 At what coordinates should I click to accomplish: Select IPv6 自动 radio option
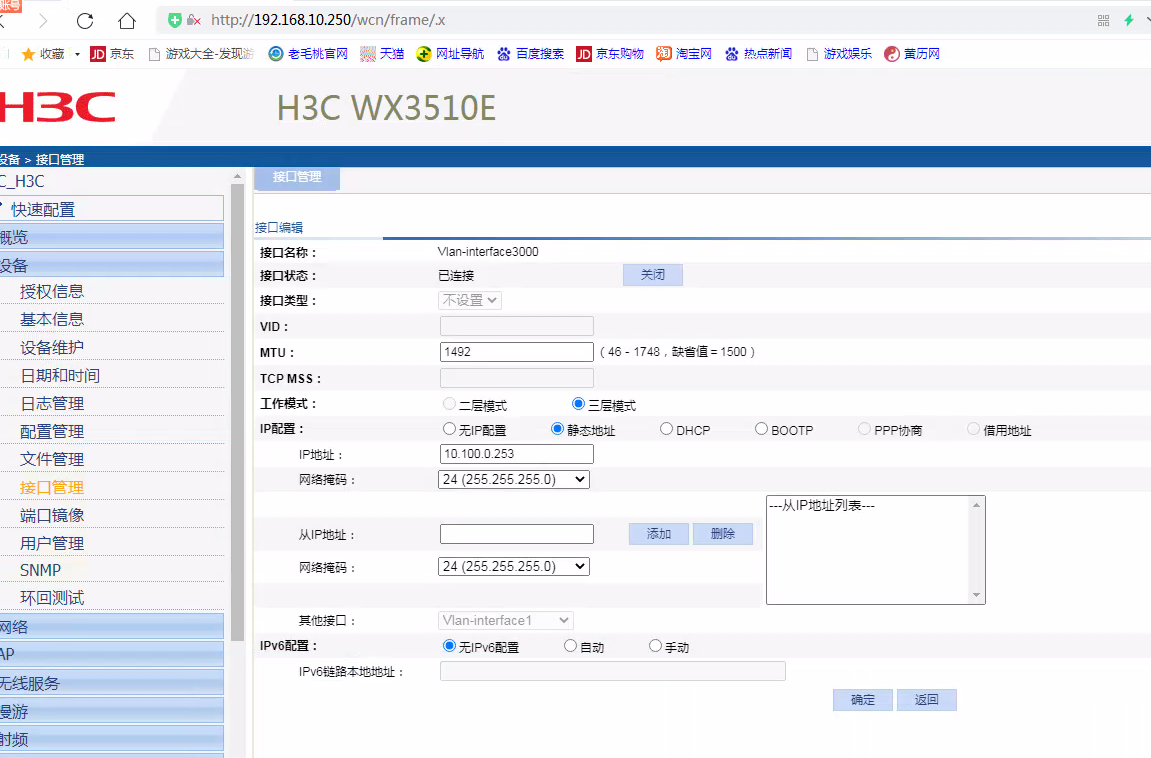(x=570, y=646)
